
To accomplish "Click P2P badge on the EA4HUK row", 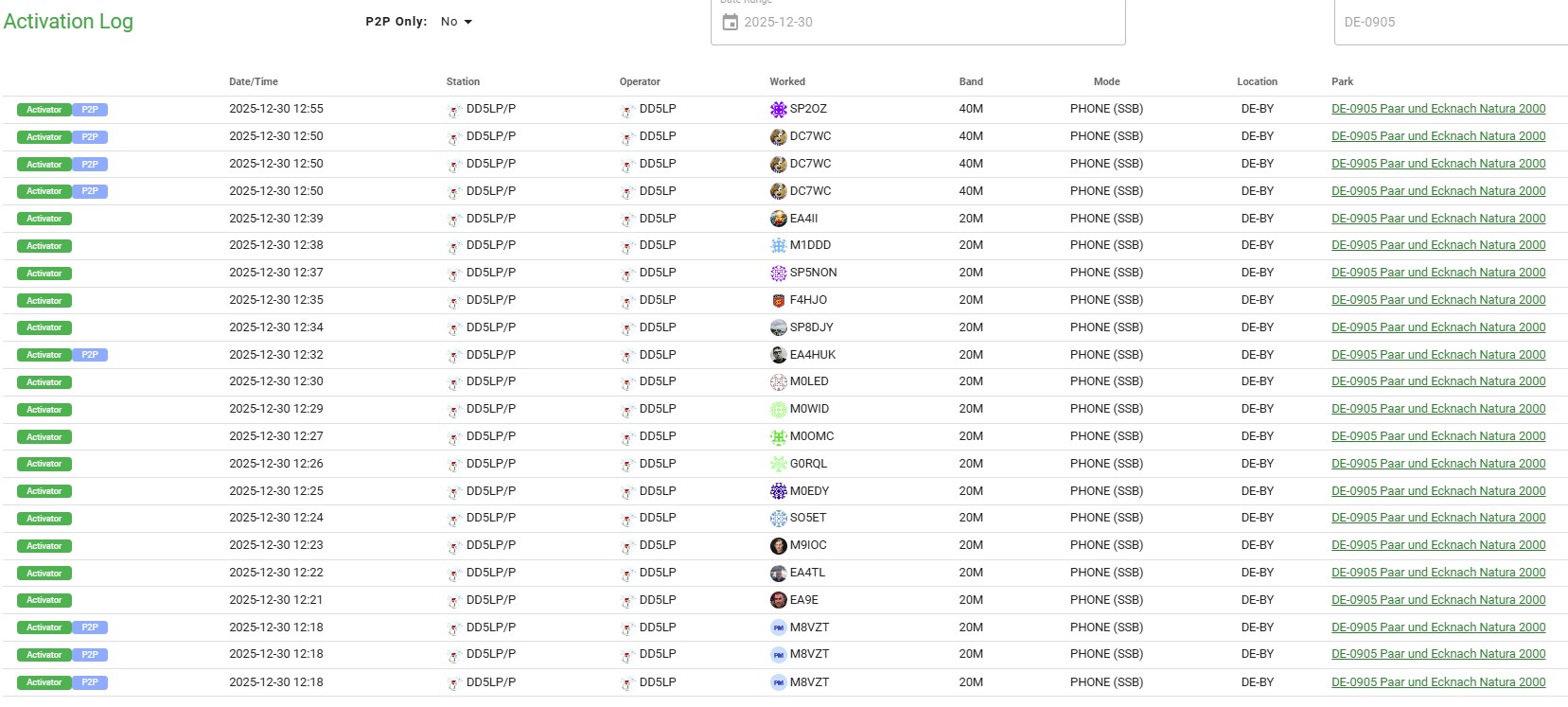I will 90,355.
